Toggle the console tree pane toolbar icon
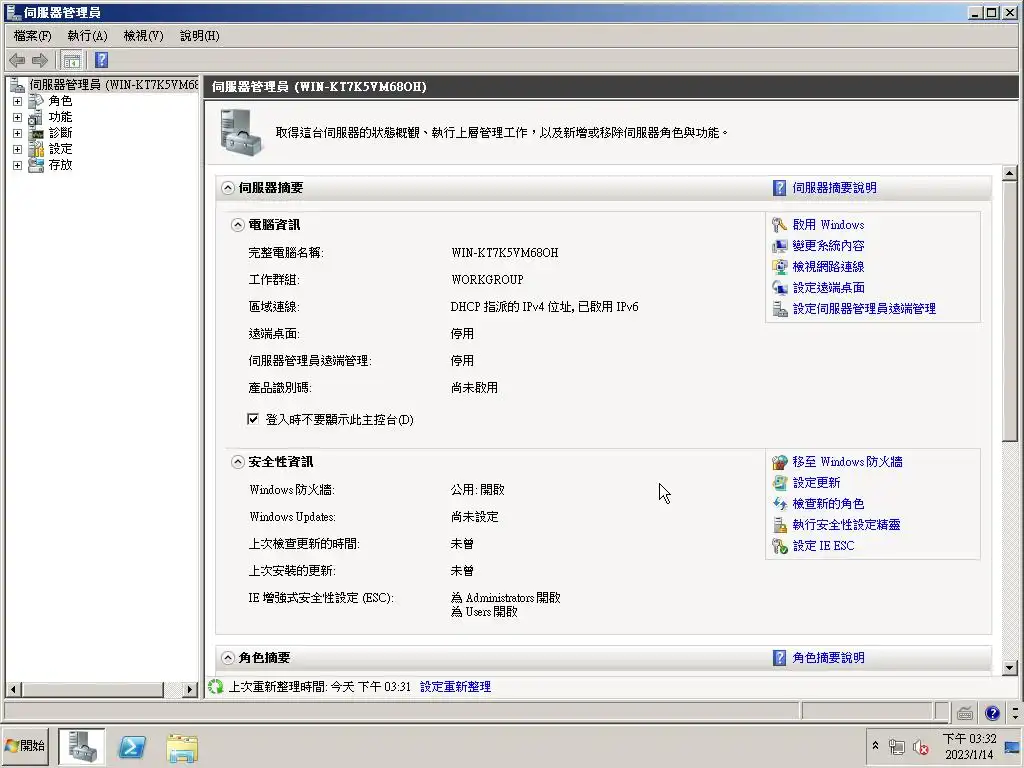This screenshot has height=768, width=1024. [x=71, y=61]
